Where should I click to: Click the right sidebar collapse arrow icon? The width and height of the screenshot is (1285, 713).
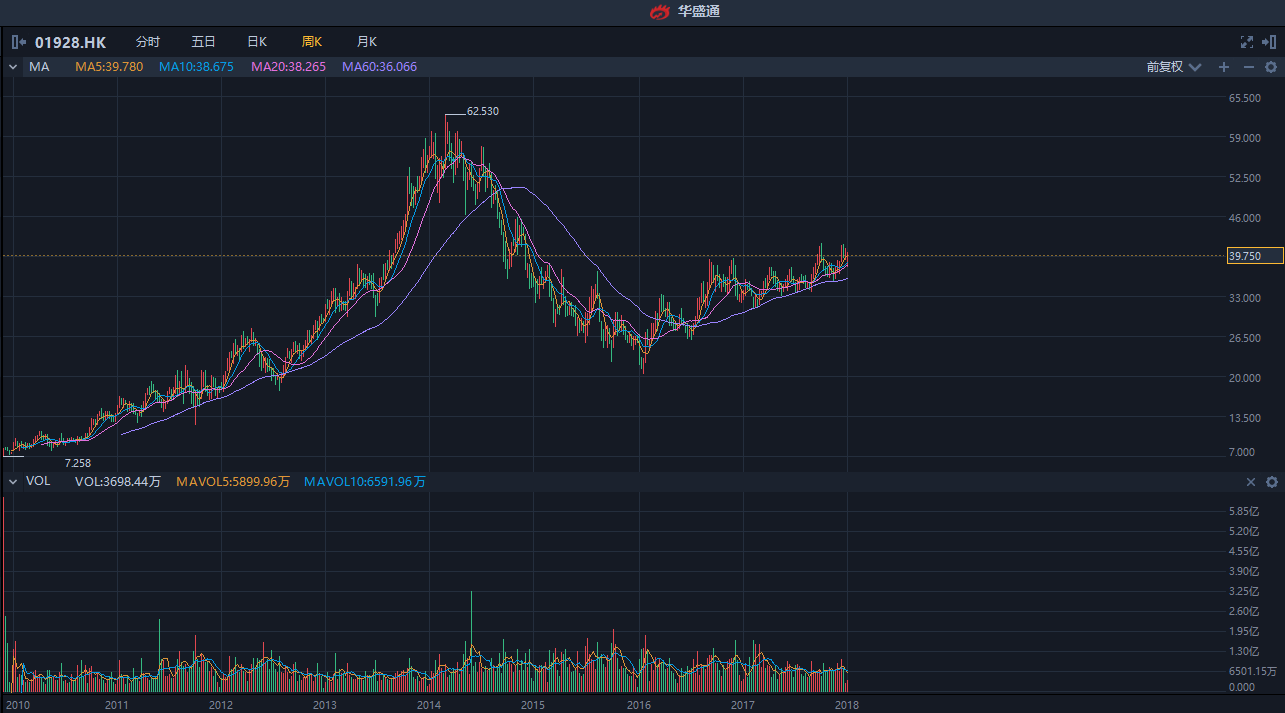pyautogui.click(x=1270, y=42)
